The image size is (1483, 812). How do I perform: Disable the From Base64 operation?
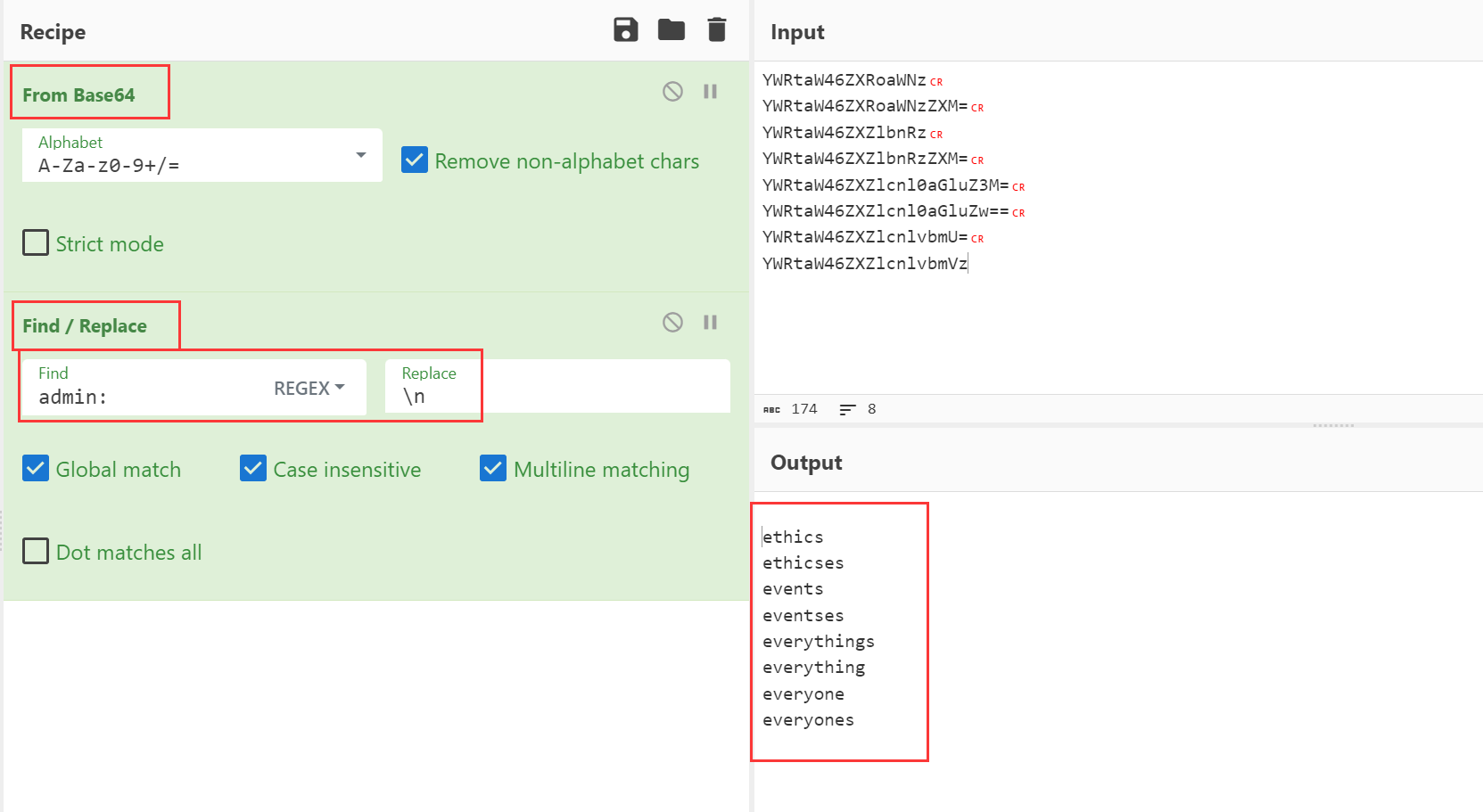672,91
